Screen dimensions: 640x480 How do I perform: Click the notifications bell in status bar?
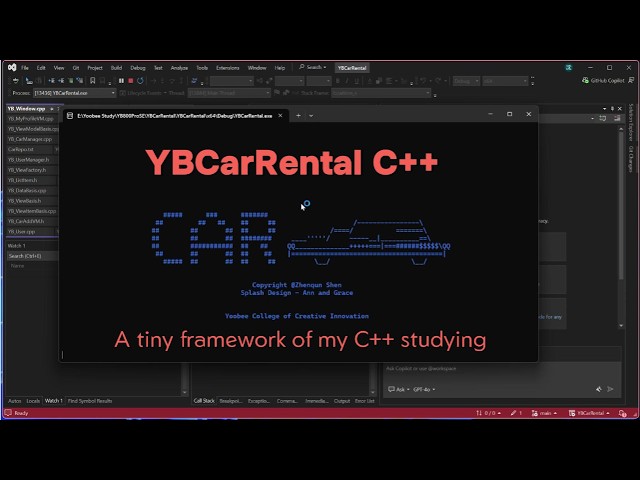(622, 413)
